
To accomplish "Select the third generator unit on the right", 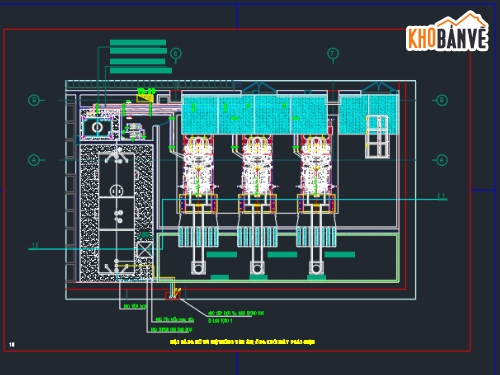I will (316, 174).
